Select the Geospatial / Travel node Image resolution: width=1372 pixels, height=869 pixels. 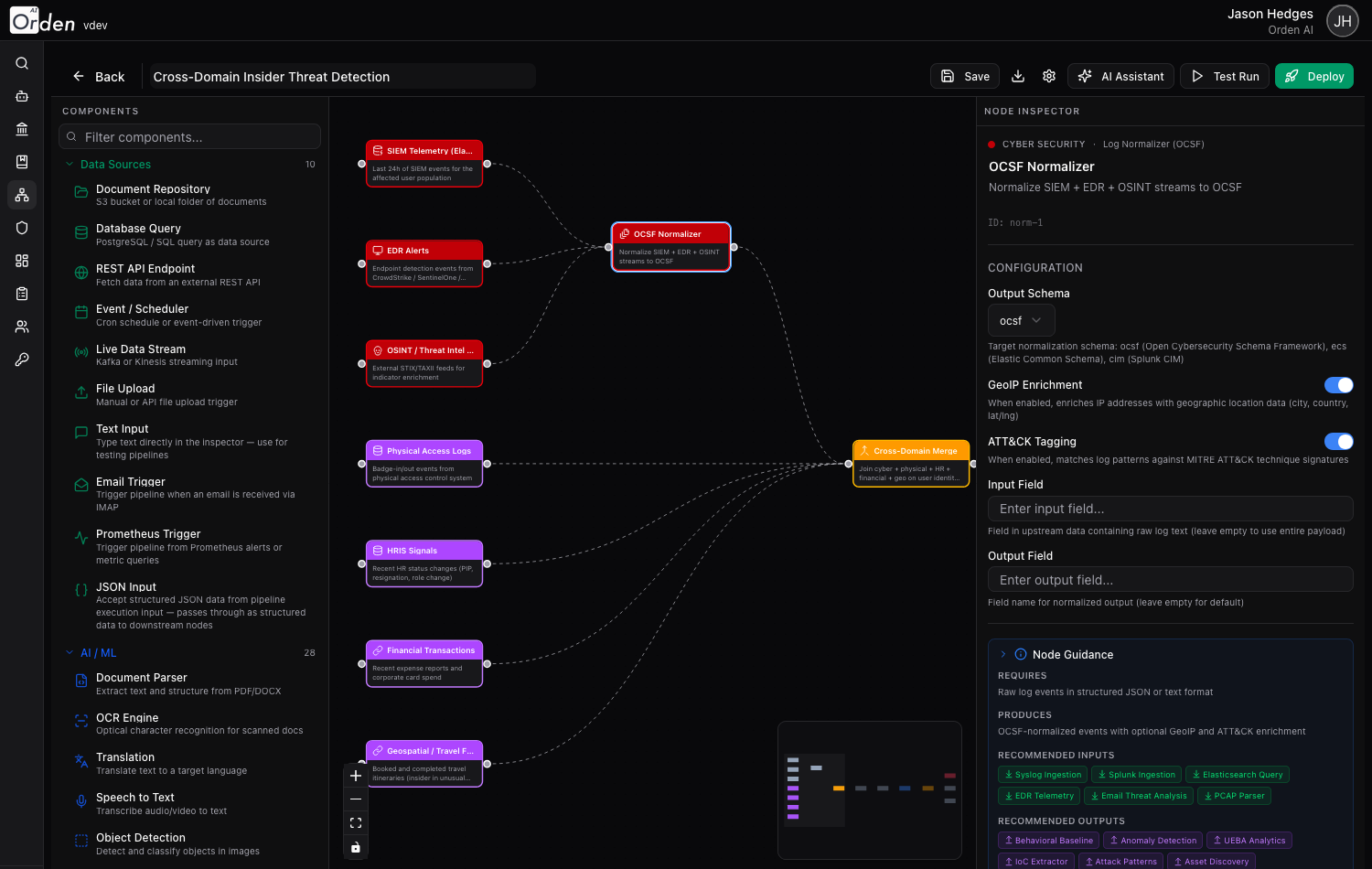(424, 764)
